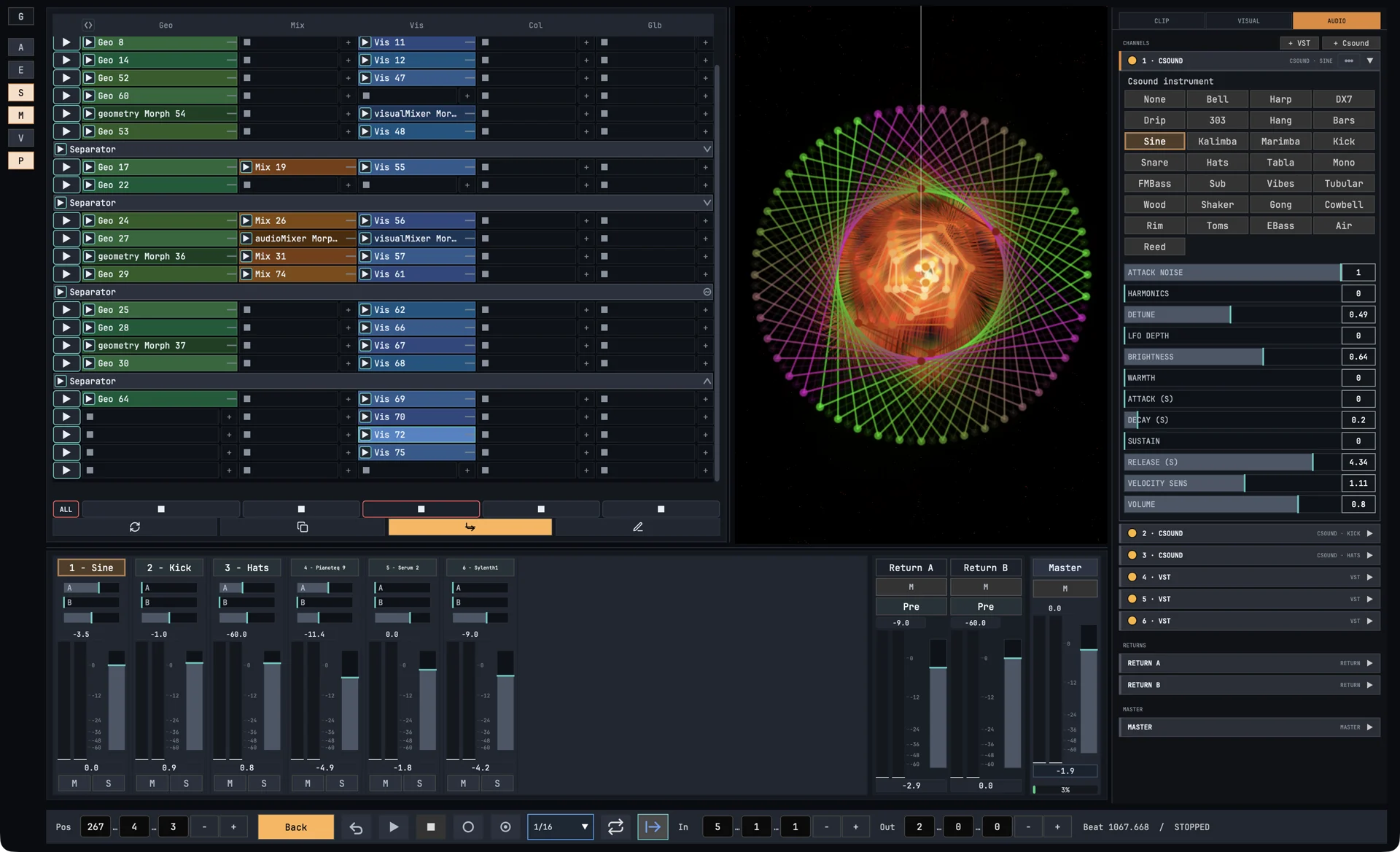
Task: Click the refresh cycle icon below clip grid
Action: pyautogui.click(x=135, y=527)
